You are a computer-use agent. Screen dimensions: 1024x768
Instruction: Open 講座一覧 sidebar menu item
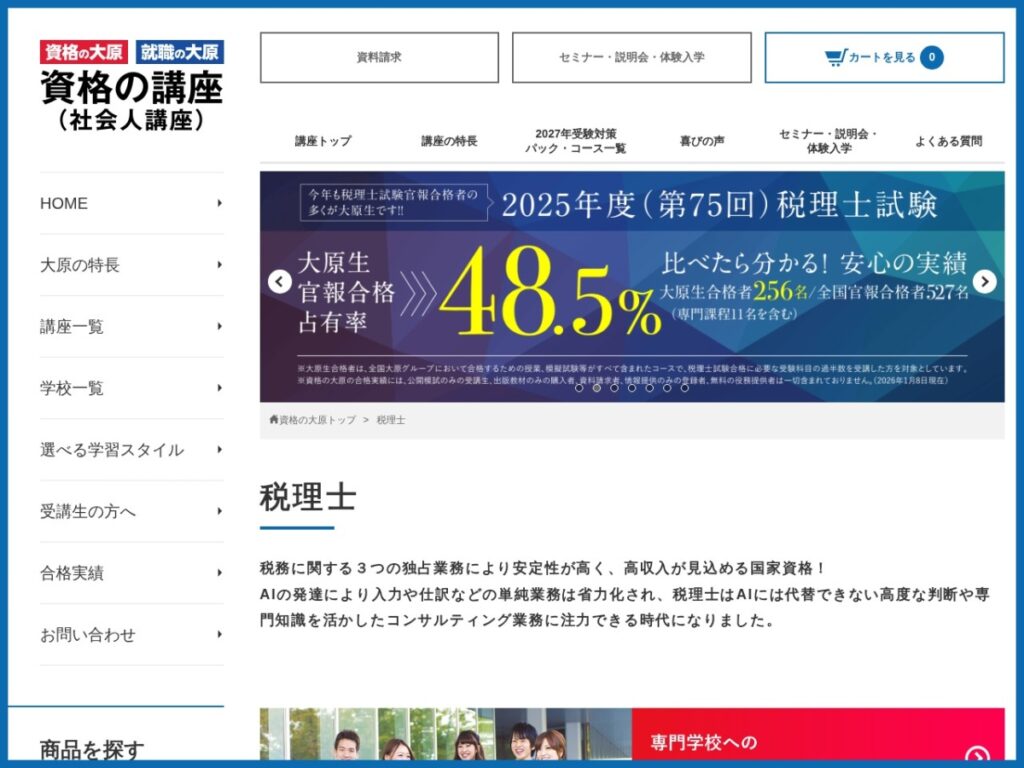[x=132, y=326]
